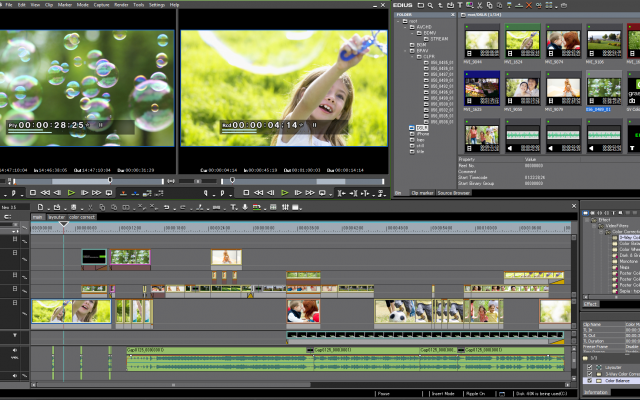Viewport: 640px width, 400px height.
Task: Move the player monitor position slider handle
Action: [110, 180]
